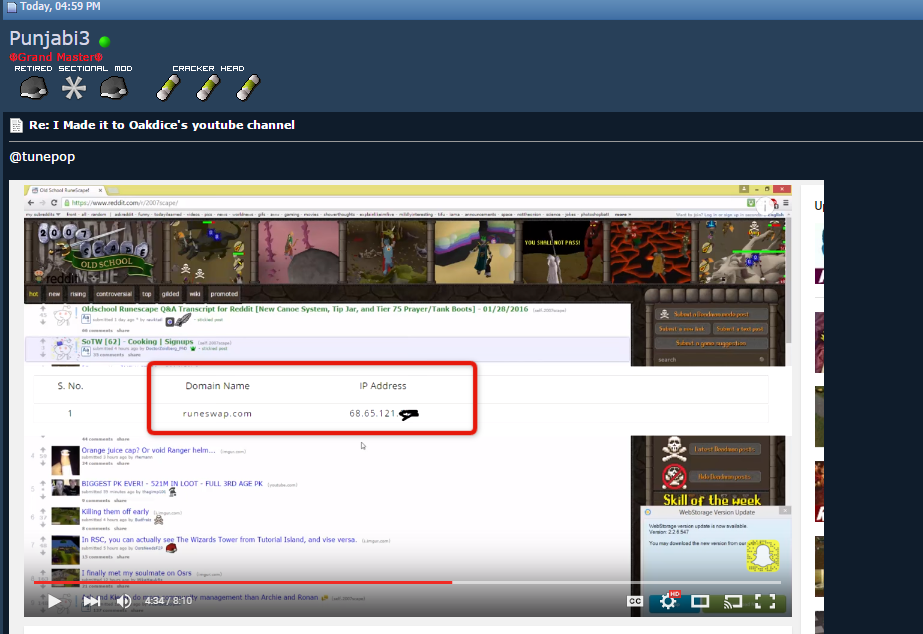Click the BIGGEST PK EVER post thumbnail

click(x=65, y=488)
